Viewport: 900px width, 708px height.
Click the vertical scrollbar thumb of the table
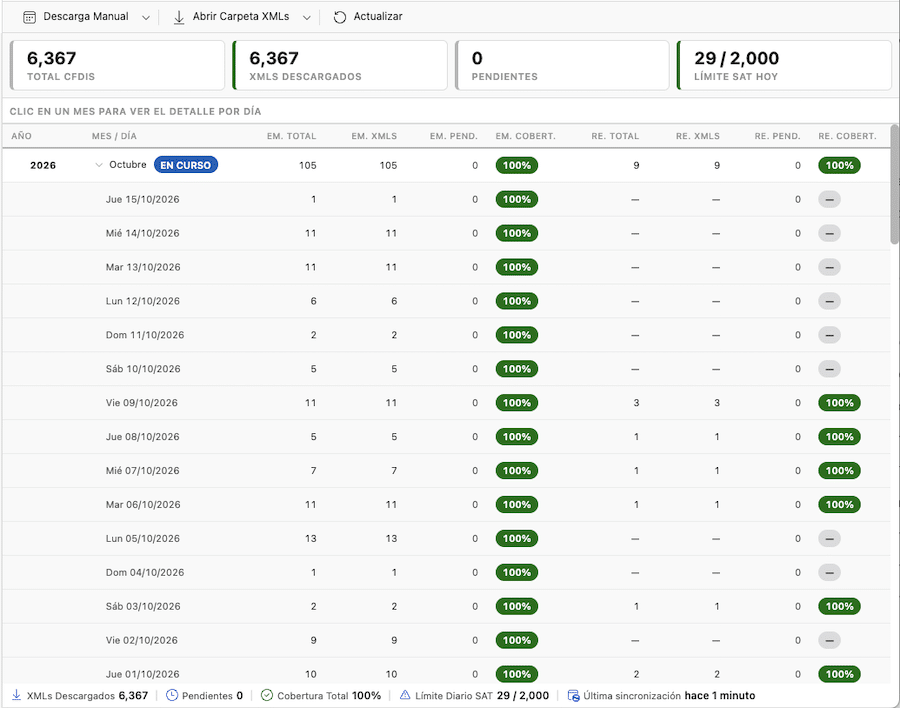point(895,185)
